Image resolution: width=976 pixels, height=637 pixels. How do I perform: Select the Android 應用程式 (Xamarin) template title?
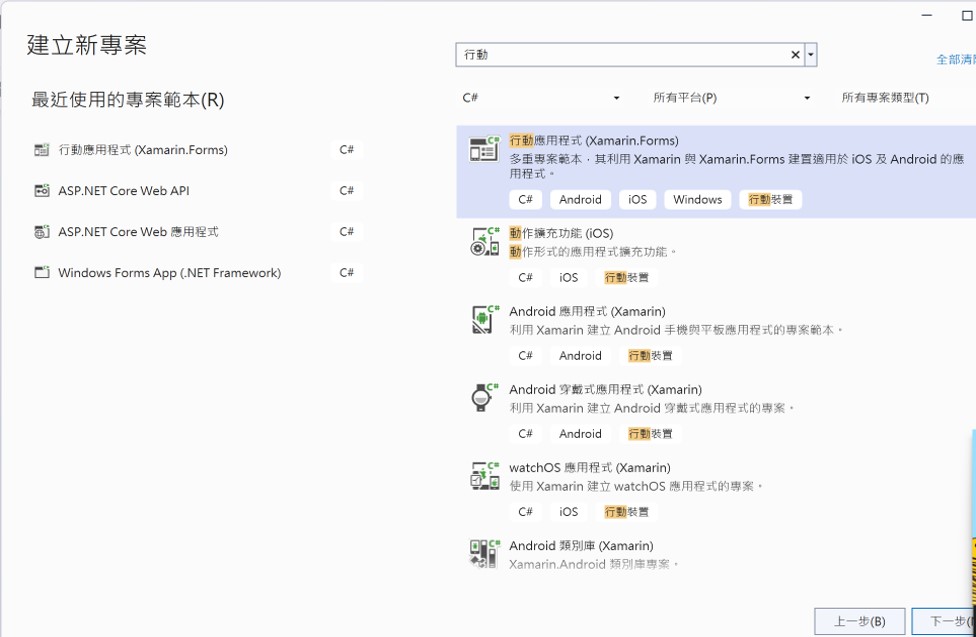point(587,311)
